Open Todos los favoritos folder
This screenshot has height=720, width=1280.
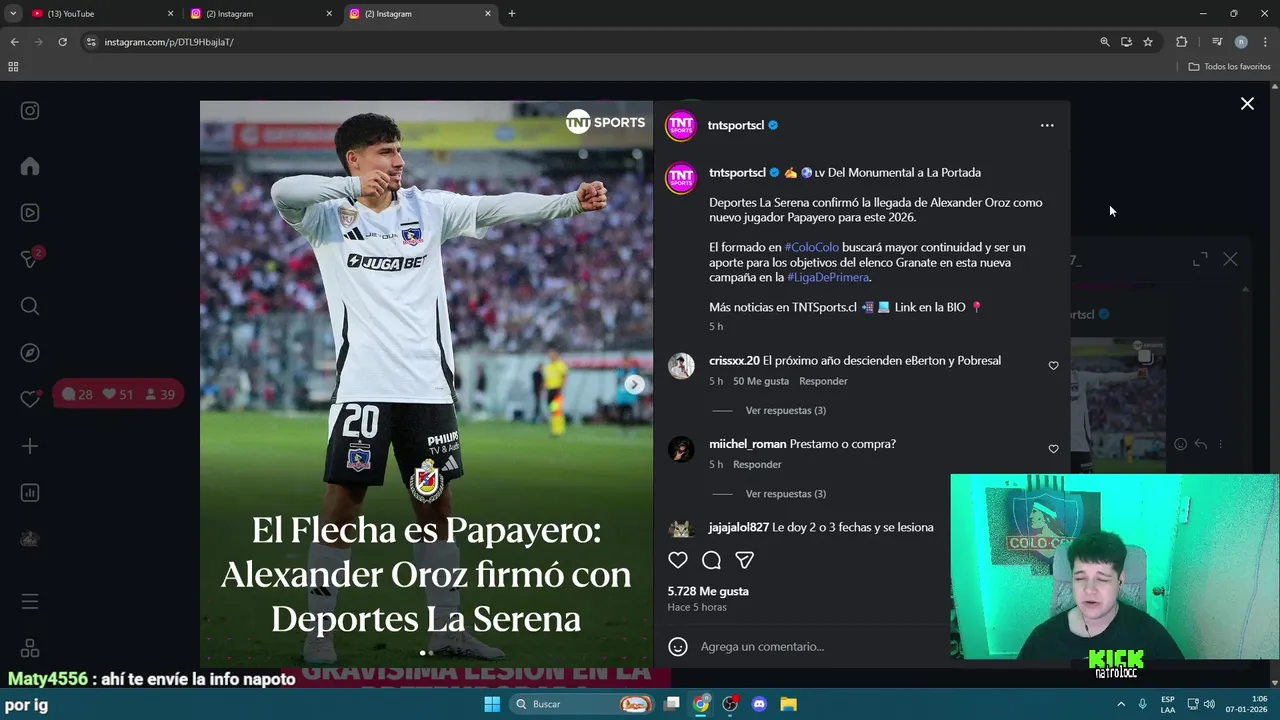coord(1229,67)
